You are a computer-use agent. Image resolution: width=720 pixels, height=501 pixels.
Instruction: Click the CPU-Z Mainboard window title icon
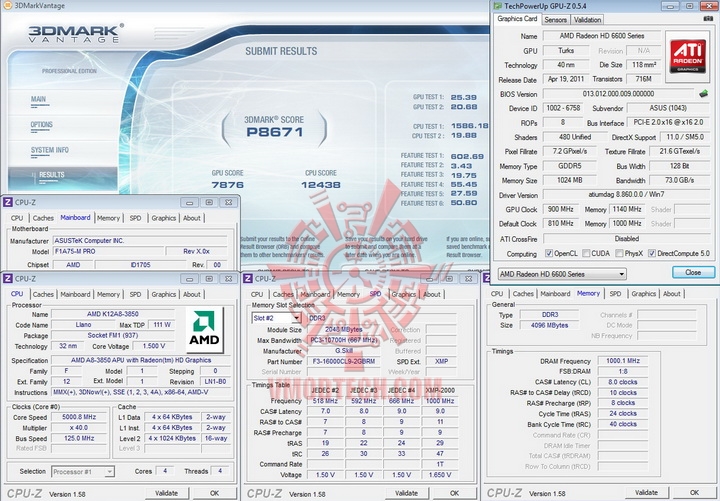8,202
